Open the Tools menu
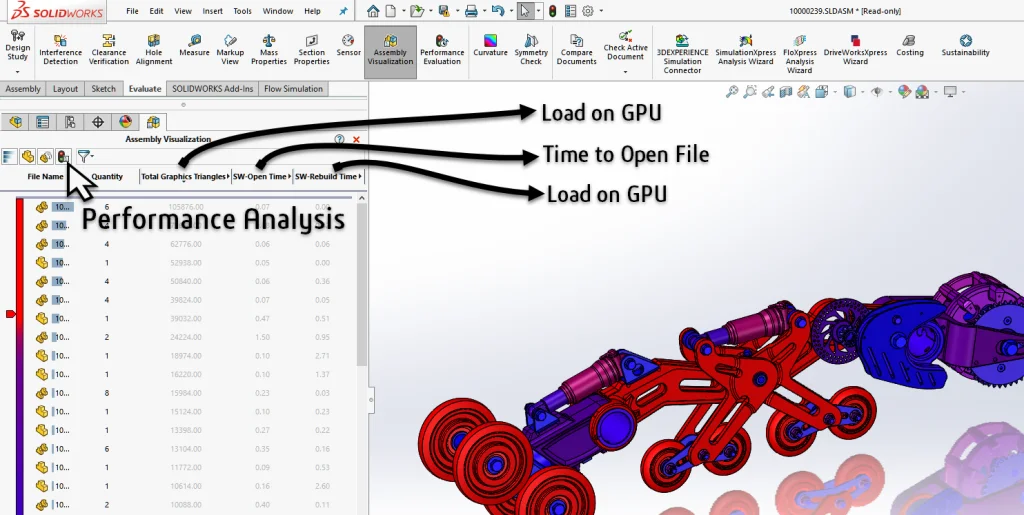 click(x=242, y=11)
